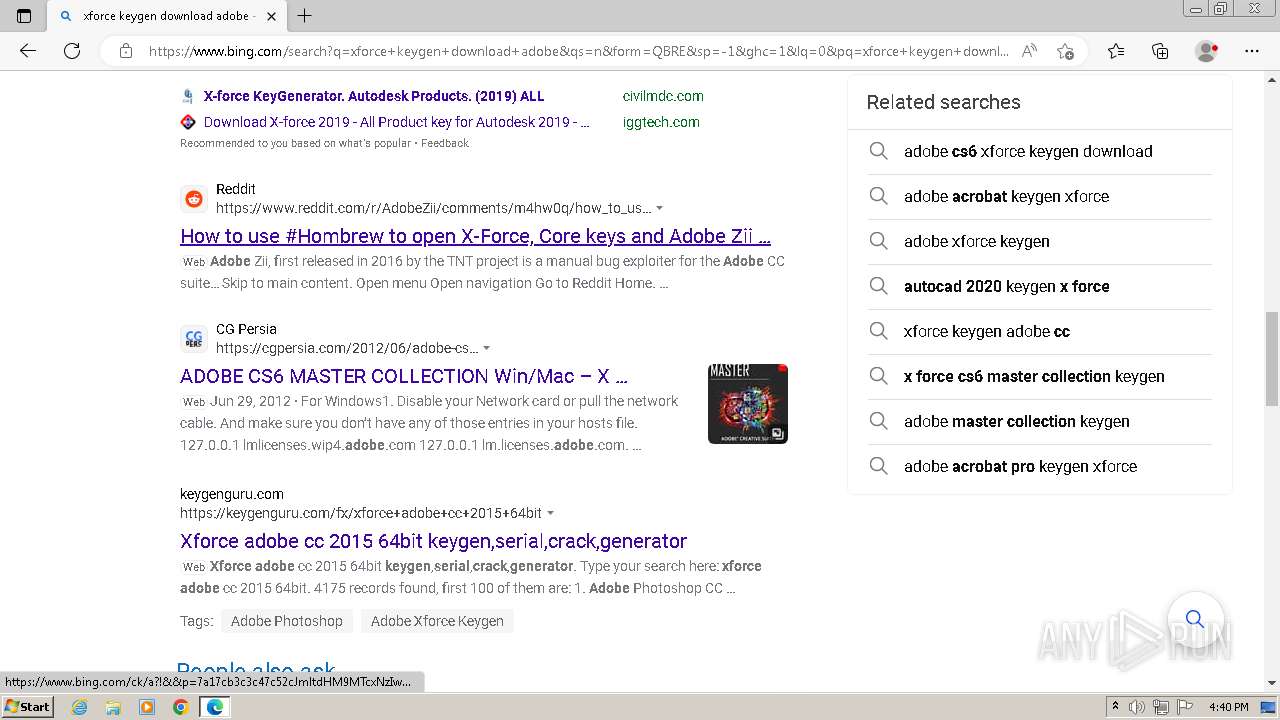The width and height of the screenshot is (1280, 720).
Task: Add page to favorites via star-plus icon
Action: 1065,51
